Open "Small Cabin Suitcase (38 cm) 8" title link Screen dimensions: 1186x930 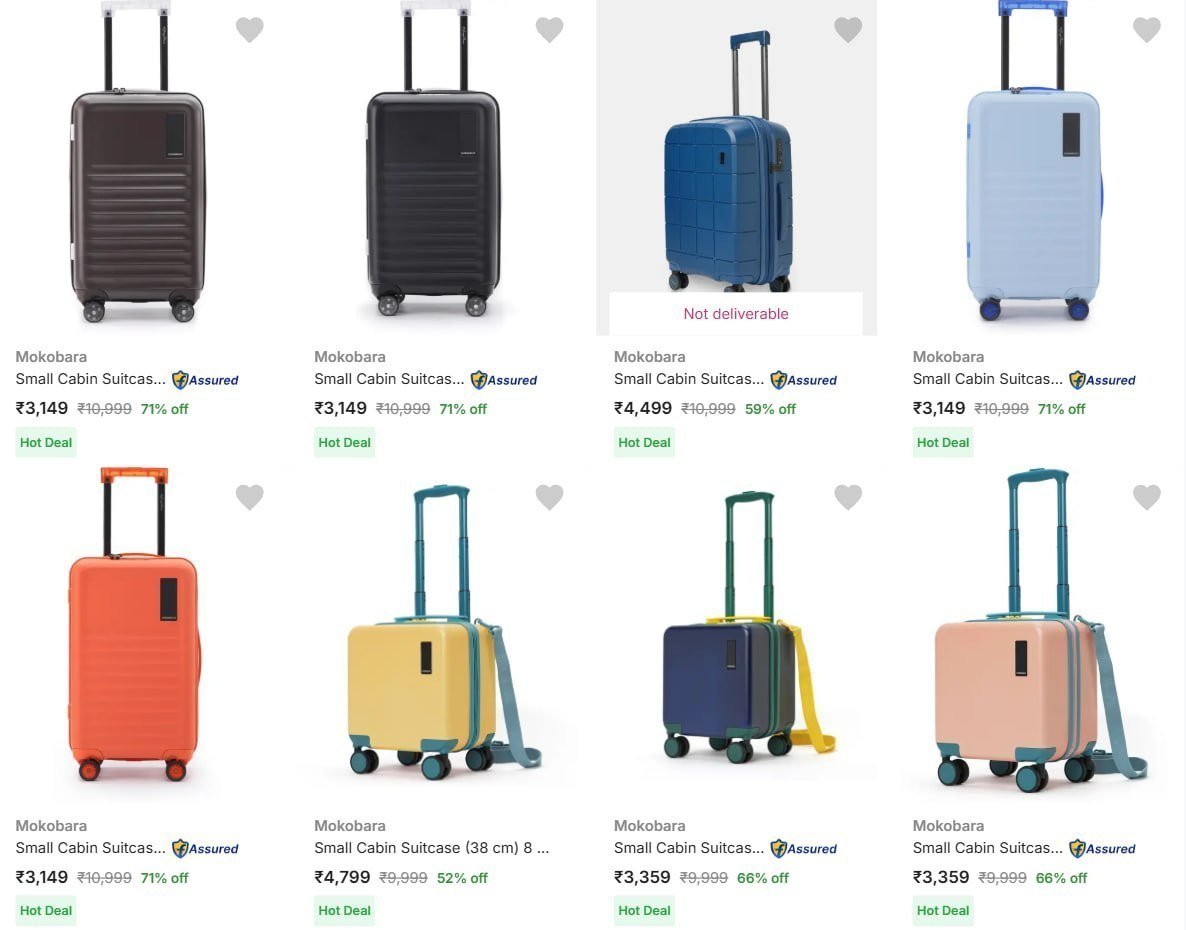coord(431,848)
